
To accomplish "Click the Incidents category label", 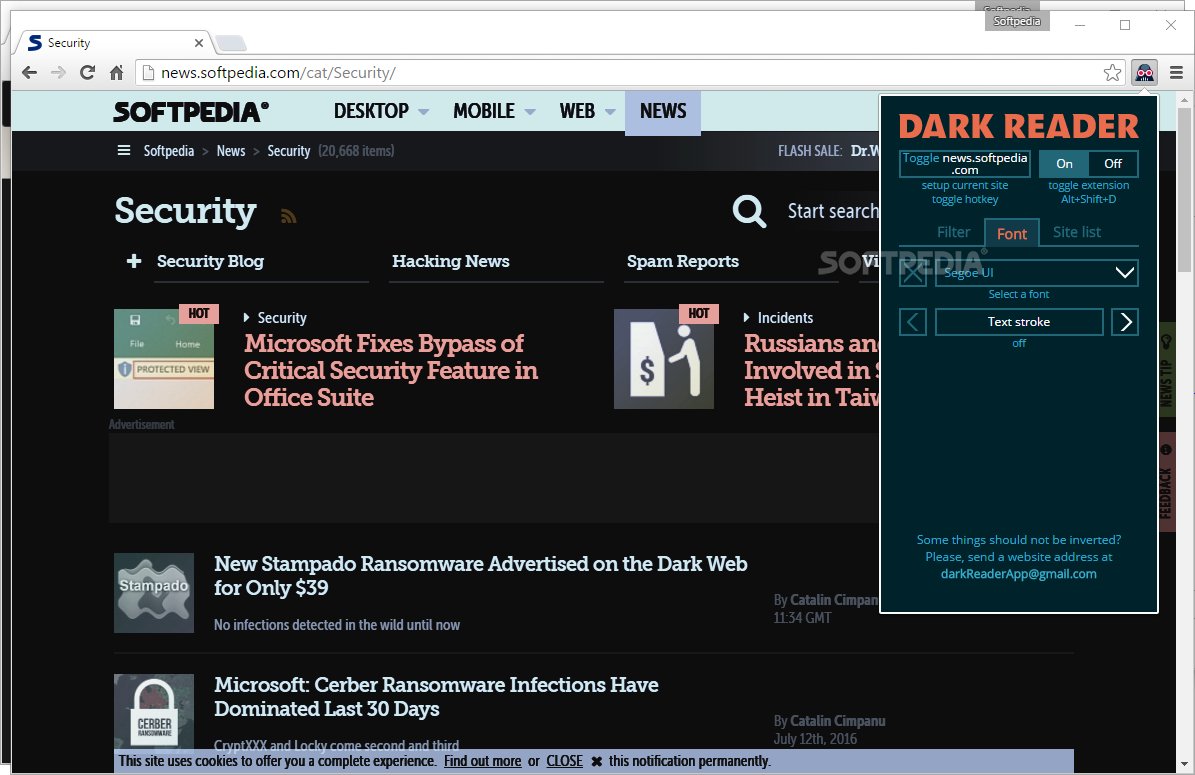I will point(785,318).
